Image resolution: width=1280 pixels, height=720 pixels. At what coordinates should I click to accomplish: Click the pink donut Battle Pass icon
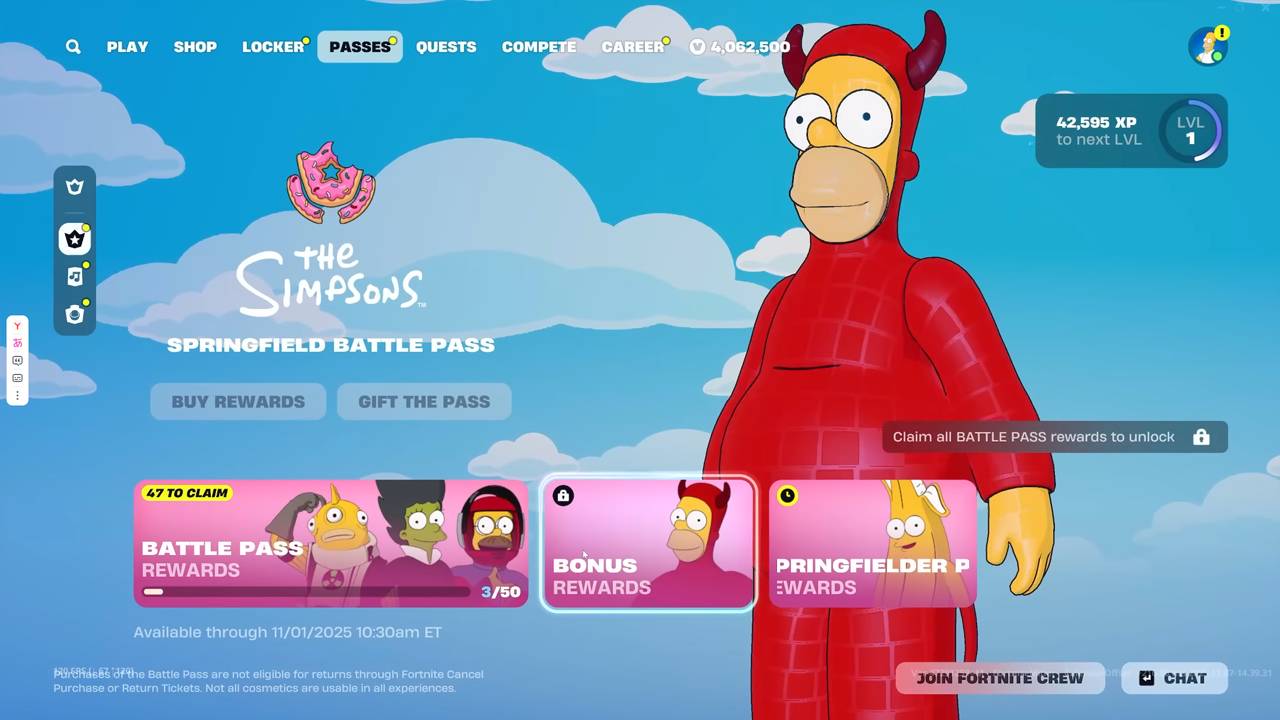331,182
